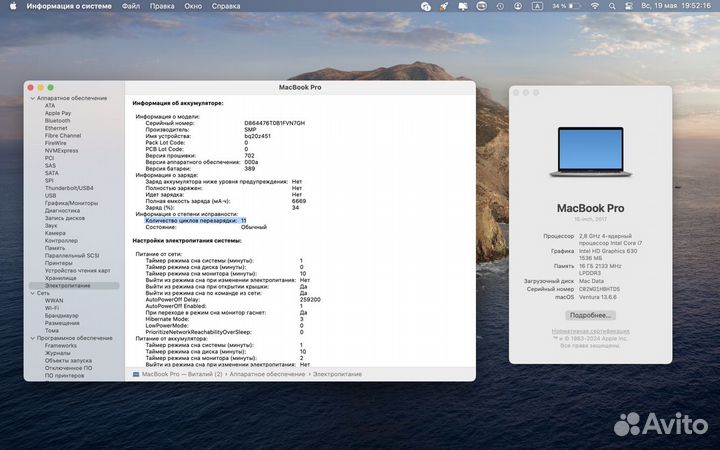Click 'Количество циклов перезарядки' highlighted row
Viewport: 720px width, 450px height.
pyautogui.click(x=196, y=220)
